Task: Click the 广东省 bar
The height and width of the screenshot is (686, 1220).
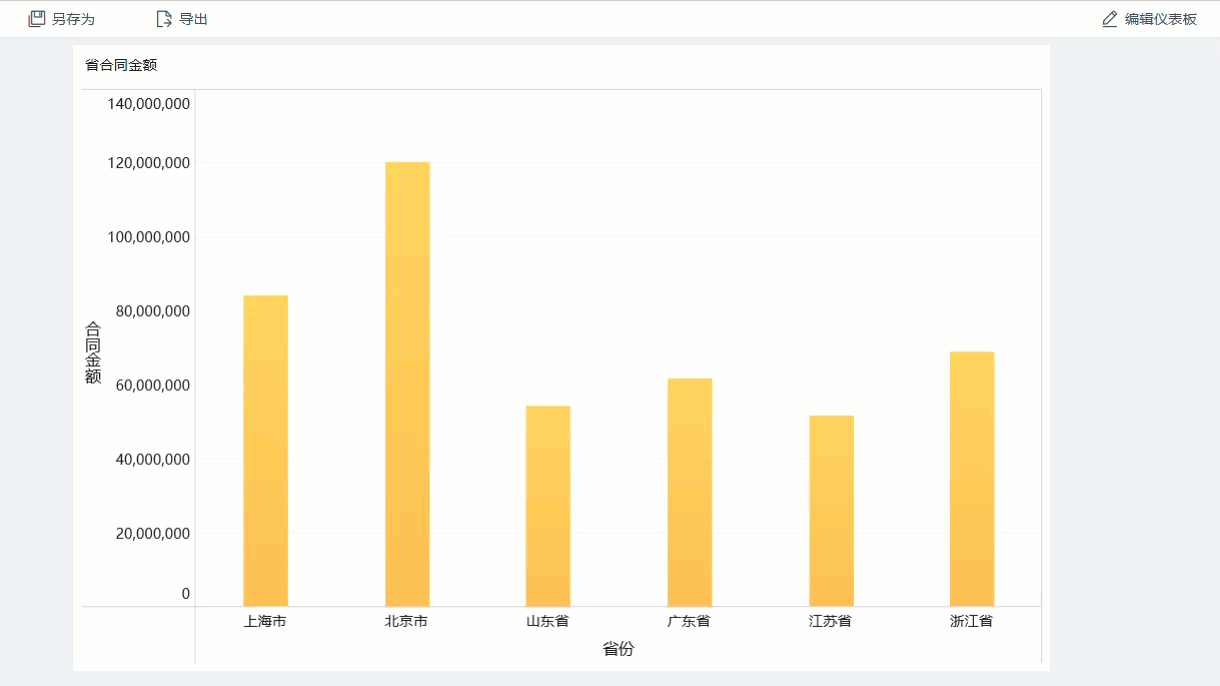Action: tap(690, 492)
